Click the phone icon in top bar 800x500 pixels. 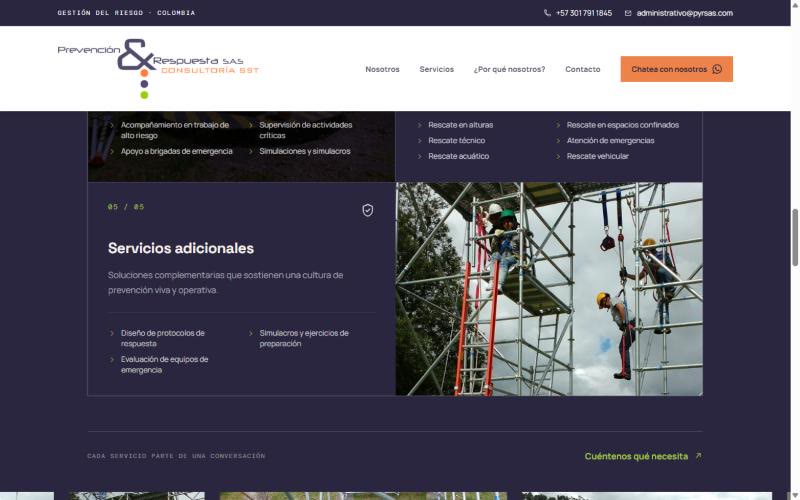(x=547, y=13)
